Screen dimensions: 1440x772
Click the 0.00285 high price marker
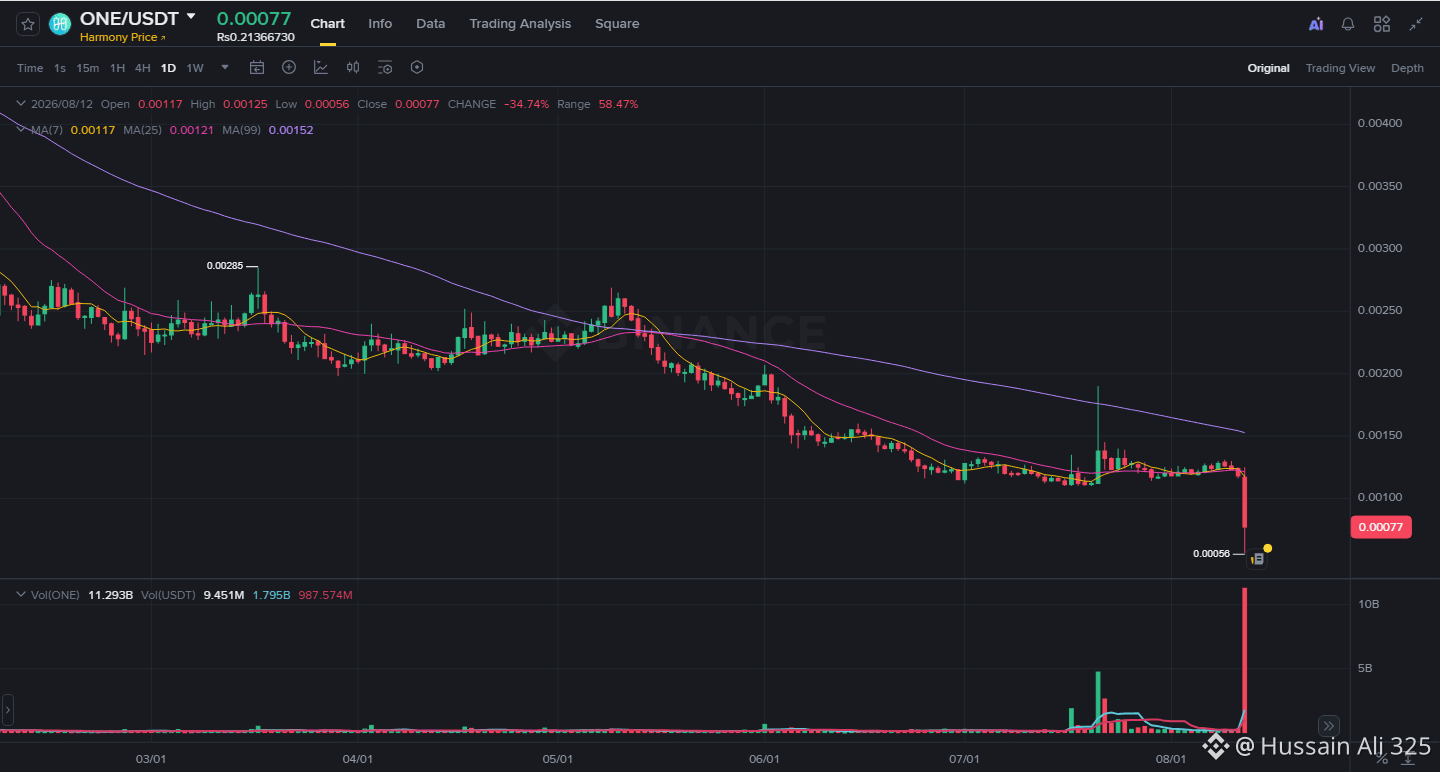[224, 266]
